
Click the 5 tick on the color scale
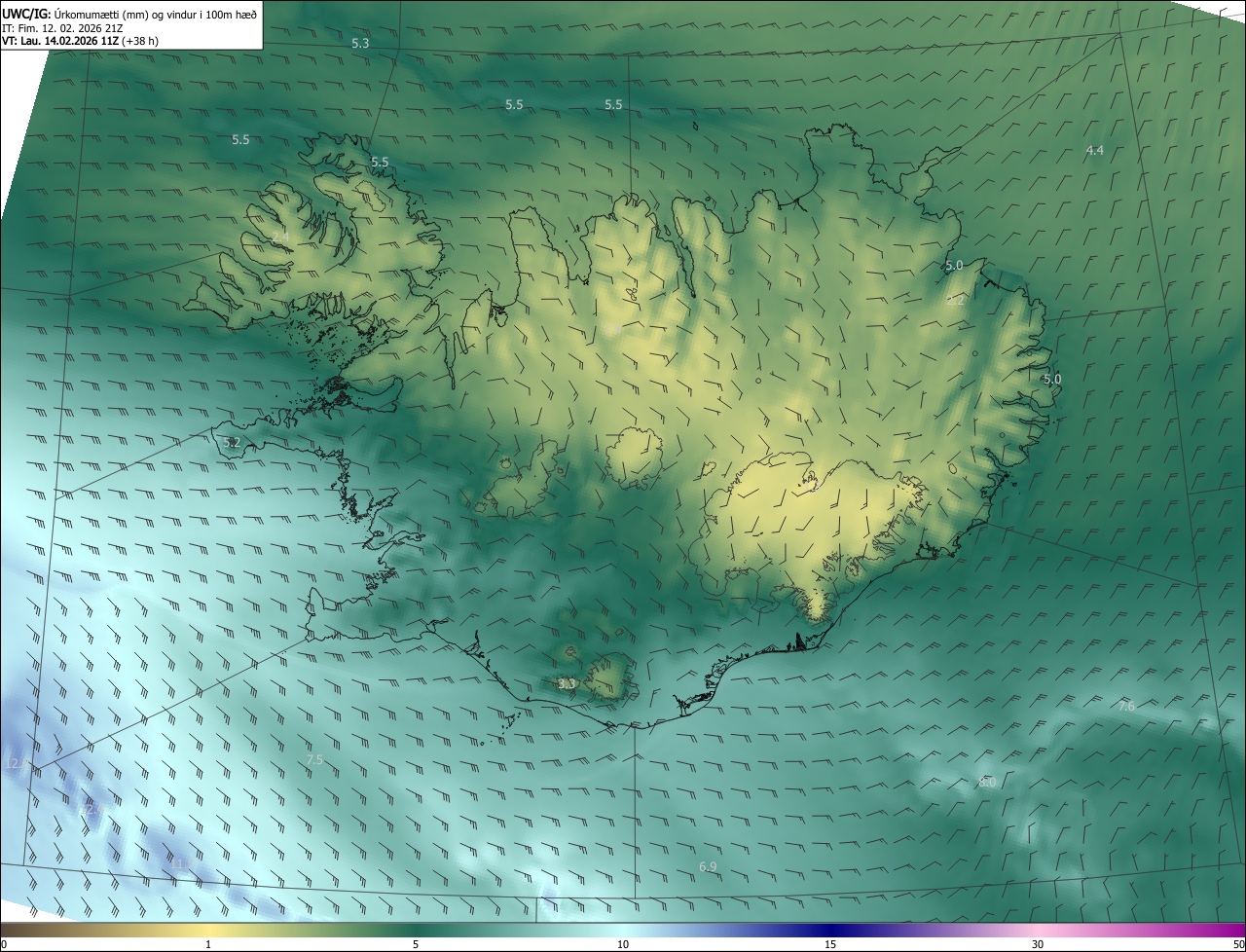[x=416, y=944]
